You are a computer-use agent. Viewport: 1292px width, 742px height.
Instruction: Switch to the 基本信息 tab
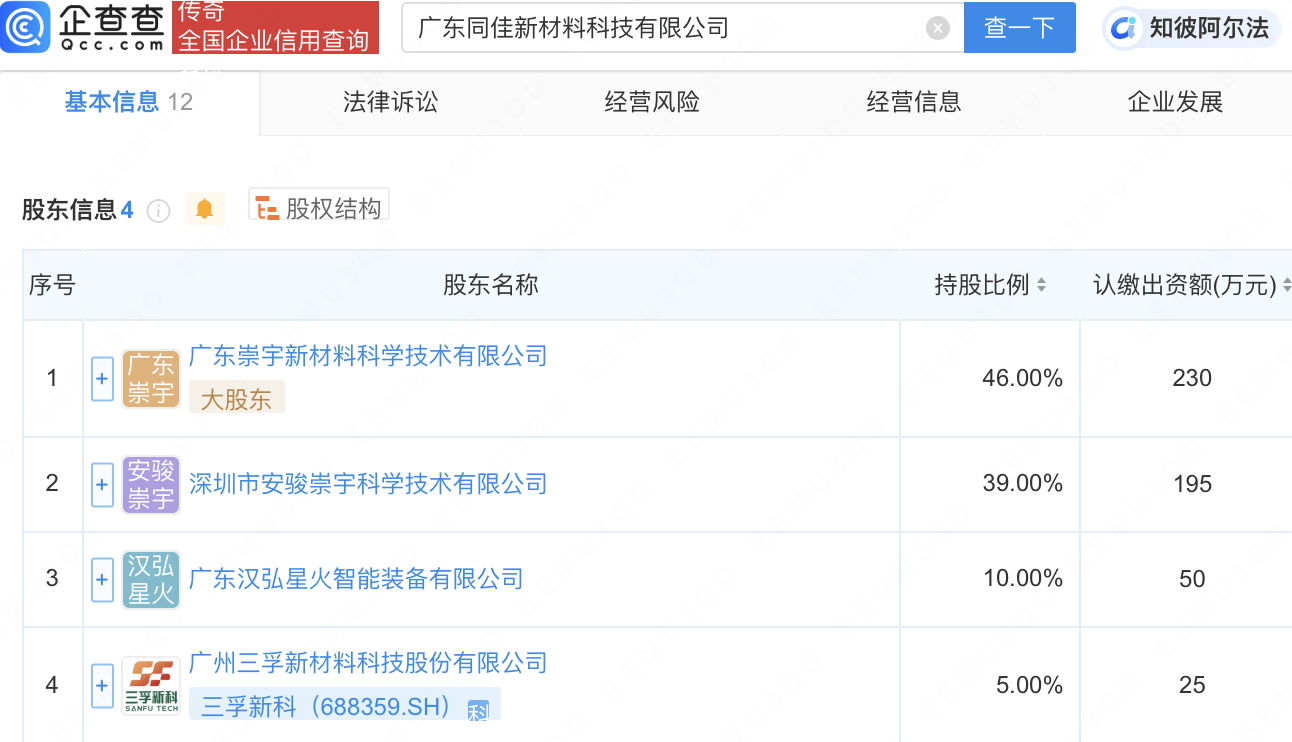[x=129, y=102]
